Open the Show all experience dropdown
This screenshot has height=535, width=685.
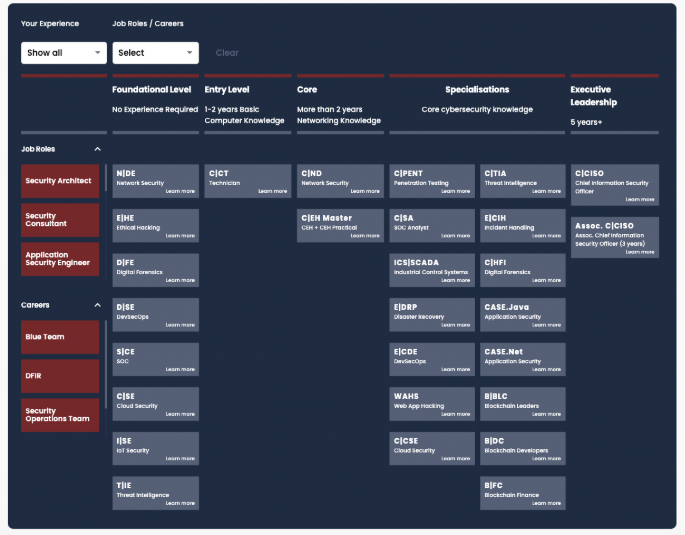[63, 53]
